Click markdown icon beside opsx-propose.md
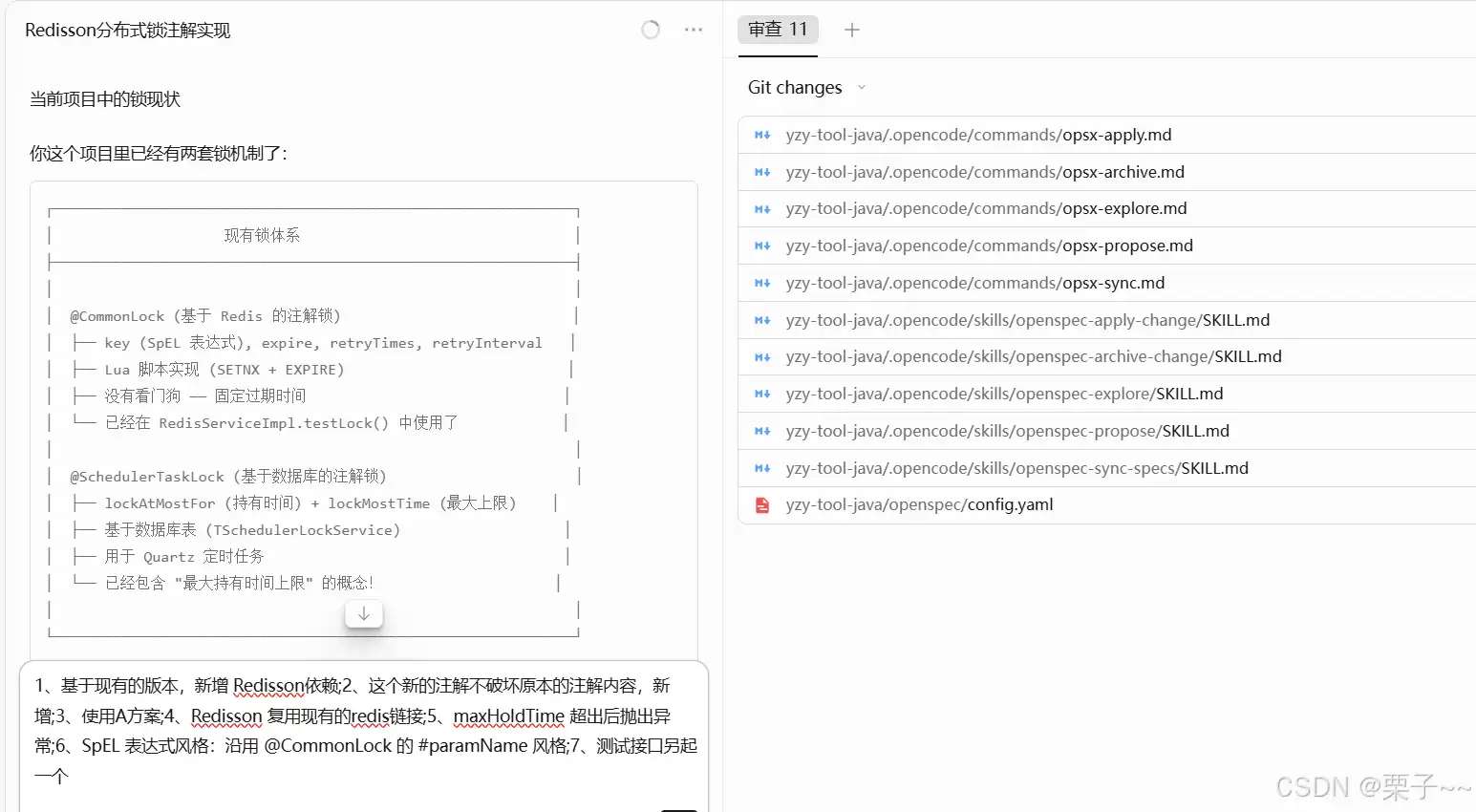The image size is (1476, 812). [762, 246]
